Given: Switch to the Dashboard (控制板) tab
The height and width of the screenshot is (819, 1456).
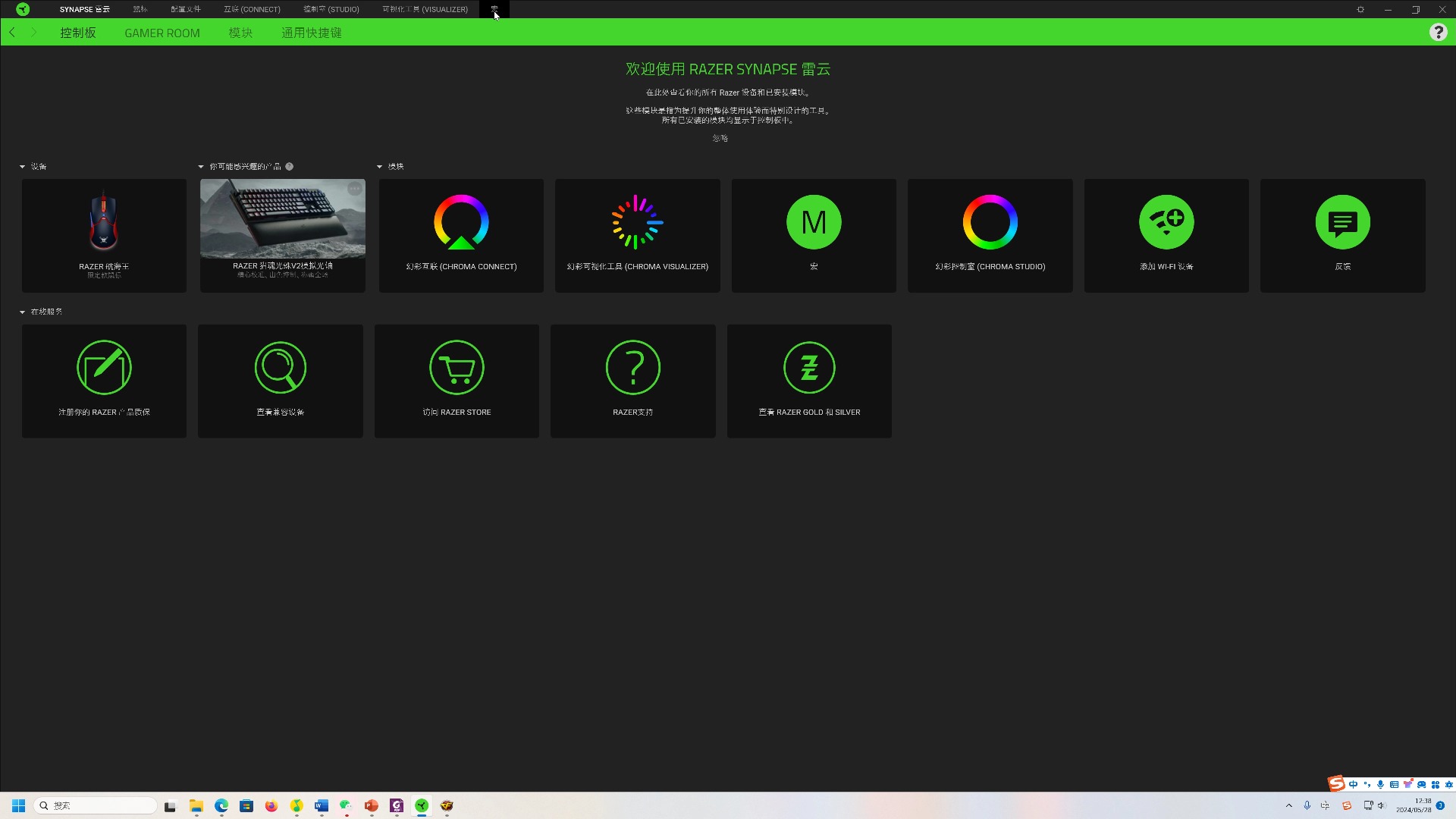Looking at the screenshot, I should pyautogui.click(x=78, y=33).
